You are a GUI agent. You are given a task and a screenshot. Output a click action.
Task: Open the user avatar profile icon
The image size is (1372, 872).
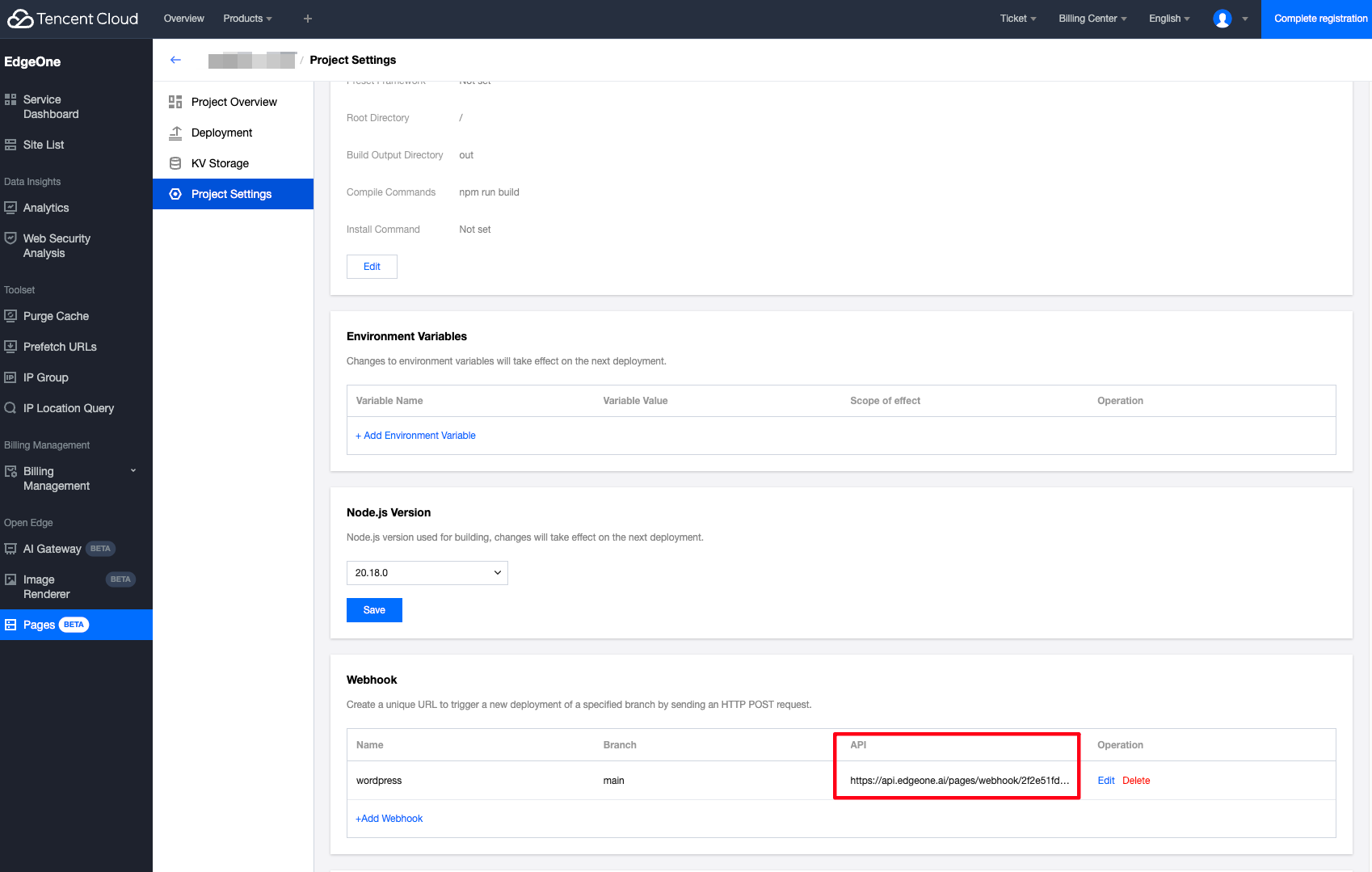coord(1222,19)
